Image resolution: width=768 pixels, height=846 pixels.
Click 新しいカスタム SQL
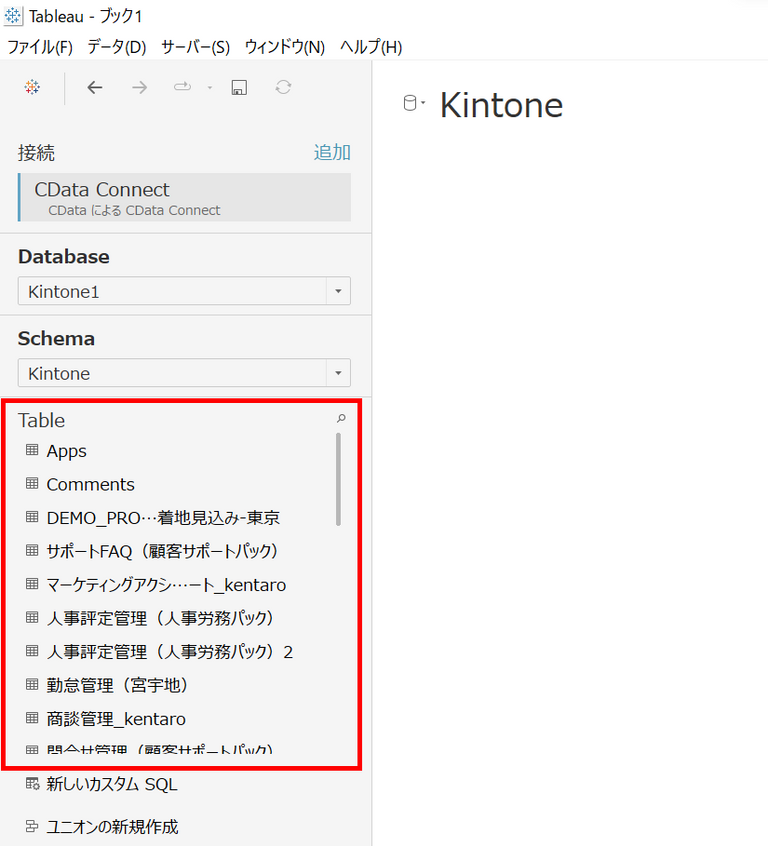112,784
